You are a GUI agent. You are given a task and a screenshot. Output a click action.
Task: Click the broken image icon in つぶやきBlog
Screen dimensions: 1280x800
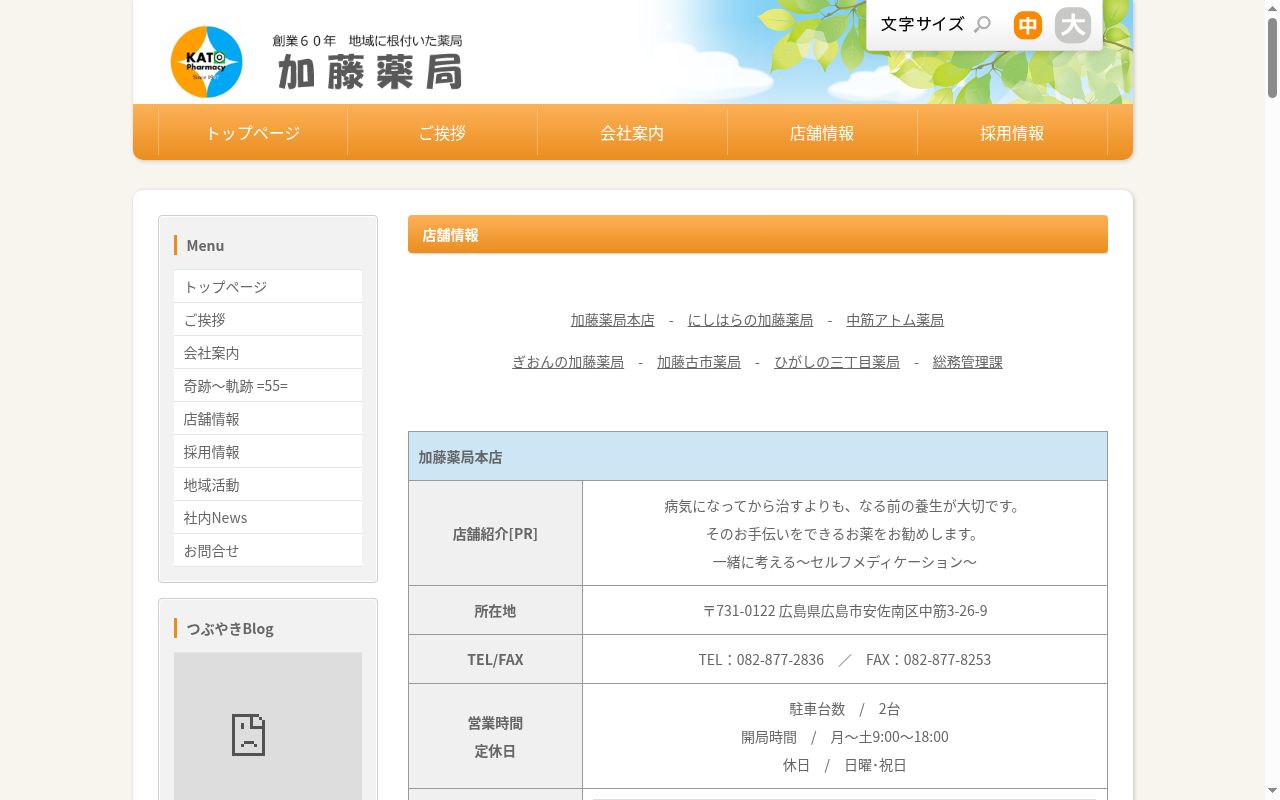[248, 734]
